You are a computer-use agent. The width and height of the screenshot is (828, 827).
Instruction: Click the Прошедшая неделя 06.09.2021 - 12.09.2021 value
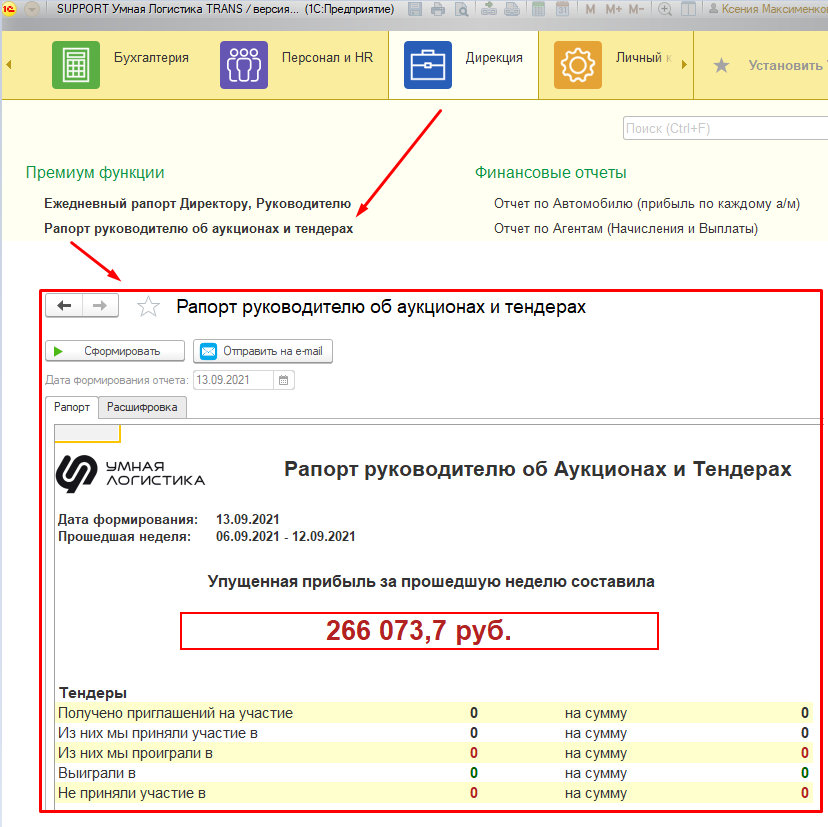pos(286,537)
